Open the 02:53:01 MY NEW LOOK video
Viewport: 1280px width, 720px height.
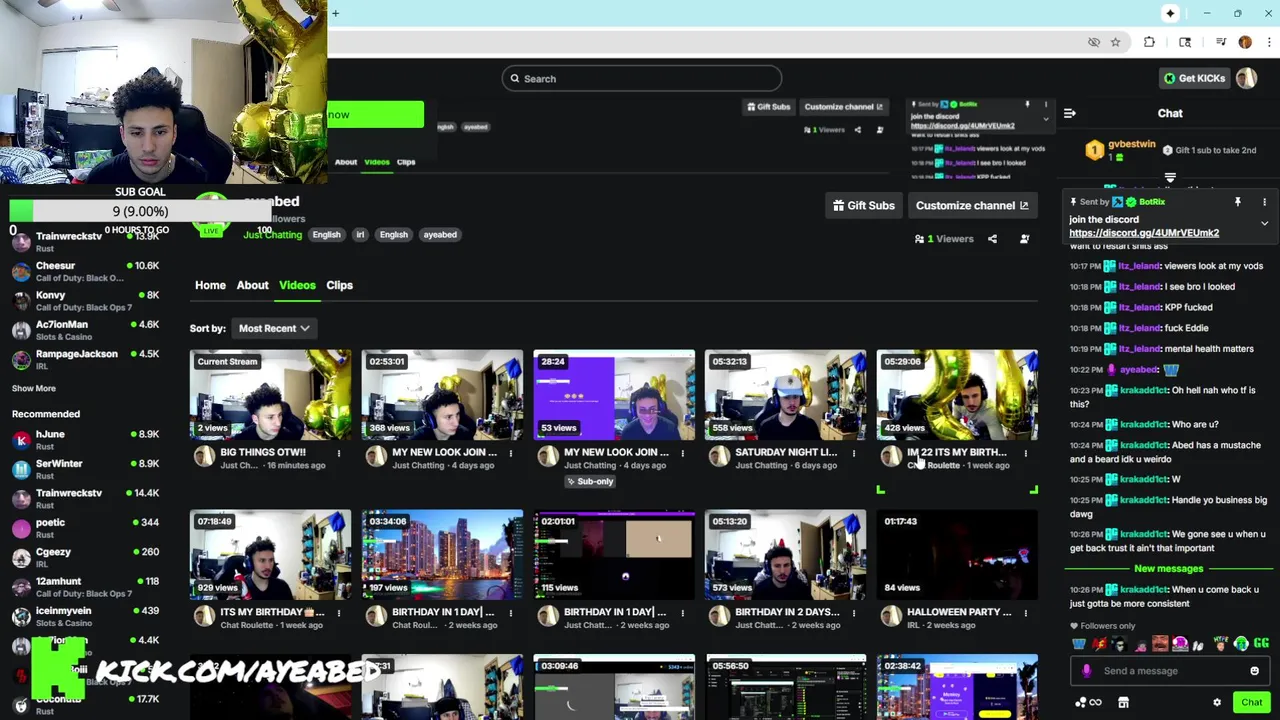tap(442, 395)
